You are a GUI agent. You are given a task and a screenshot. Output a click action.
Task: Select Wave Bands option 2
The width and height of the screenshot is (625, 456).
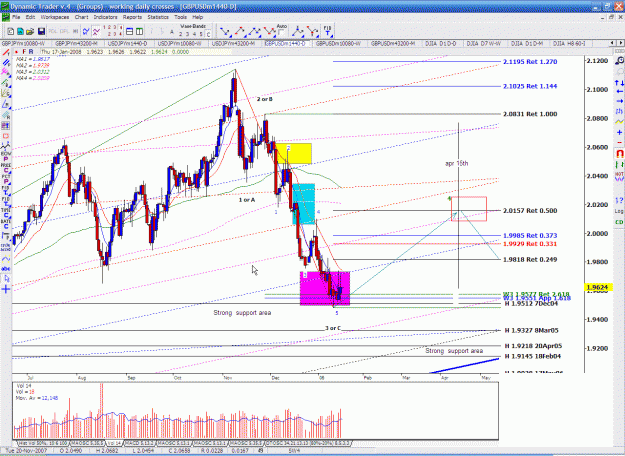(x=181, y=34)
